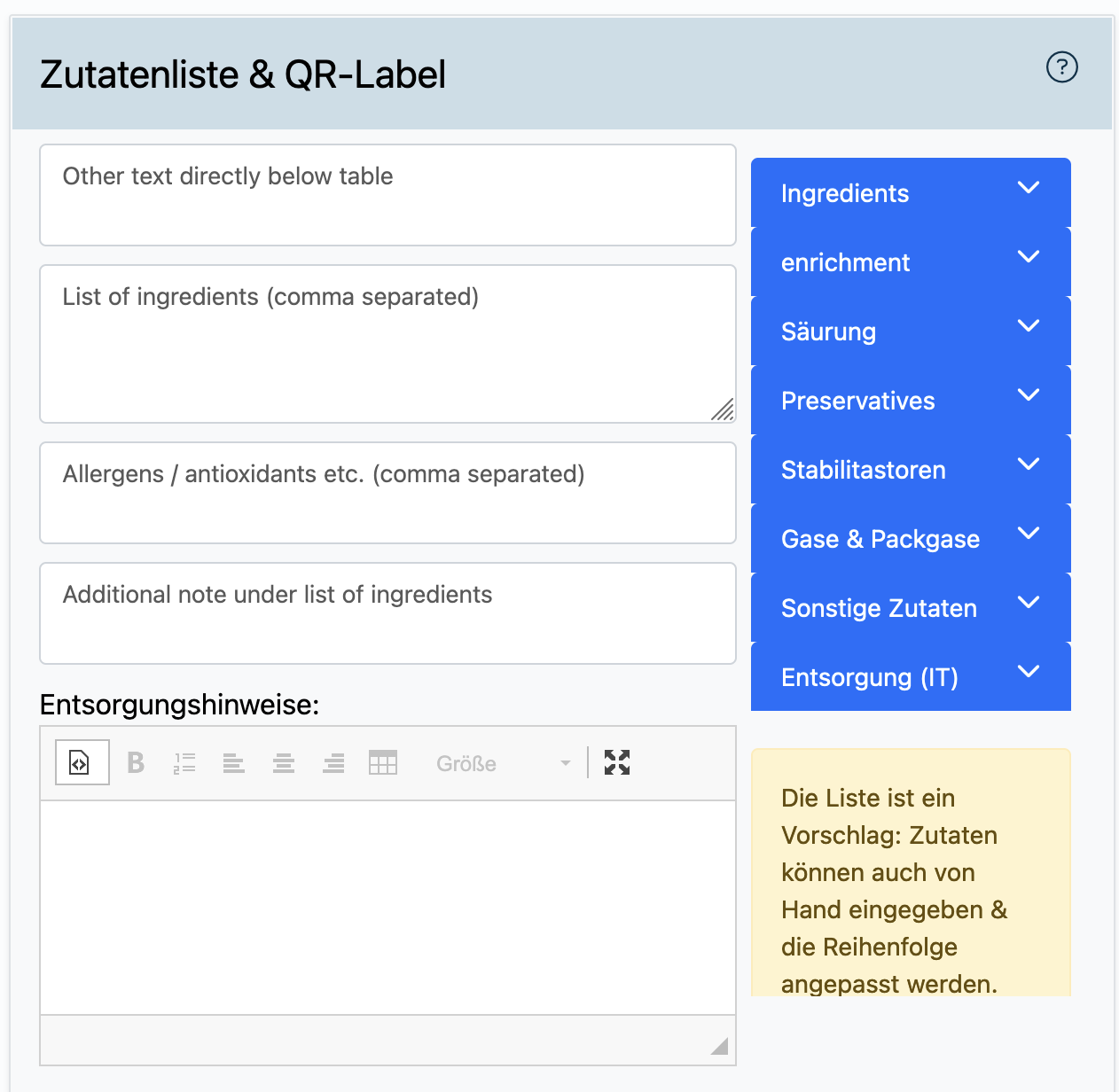Open the Gase & Packgase section
The width and height of the screenshot is (1119, 1092).
910,539
